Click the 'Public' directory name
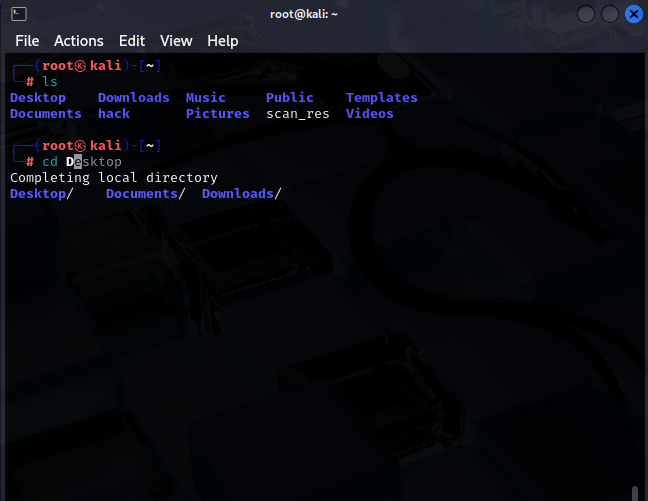Image resolution: width=648 pixels, height=501 pixels. pos(290,98)
